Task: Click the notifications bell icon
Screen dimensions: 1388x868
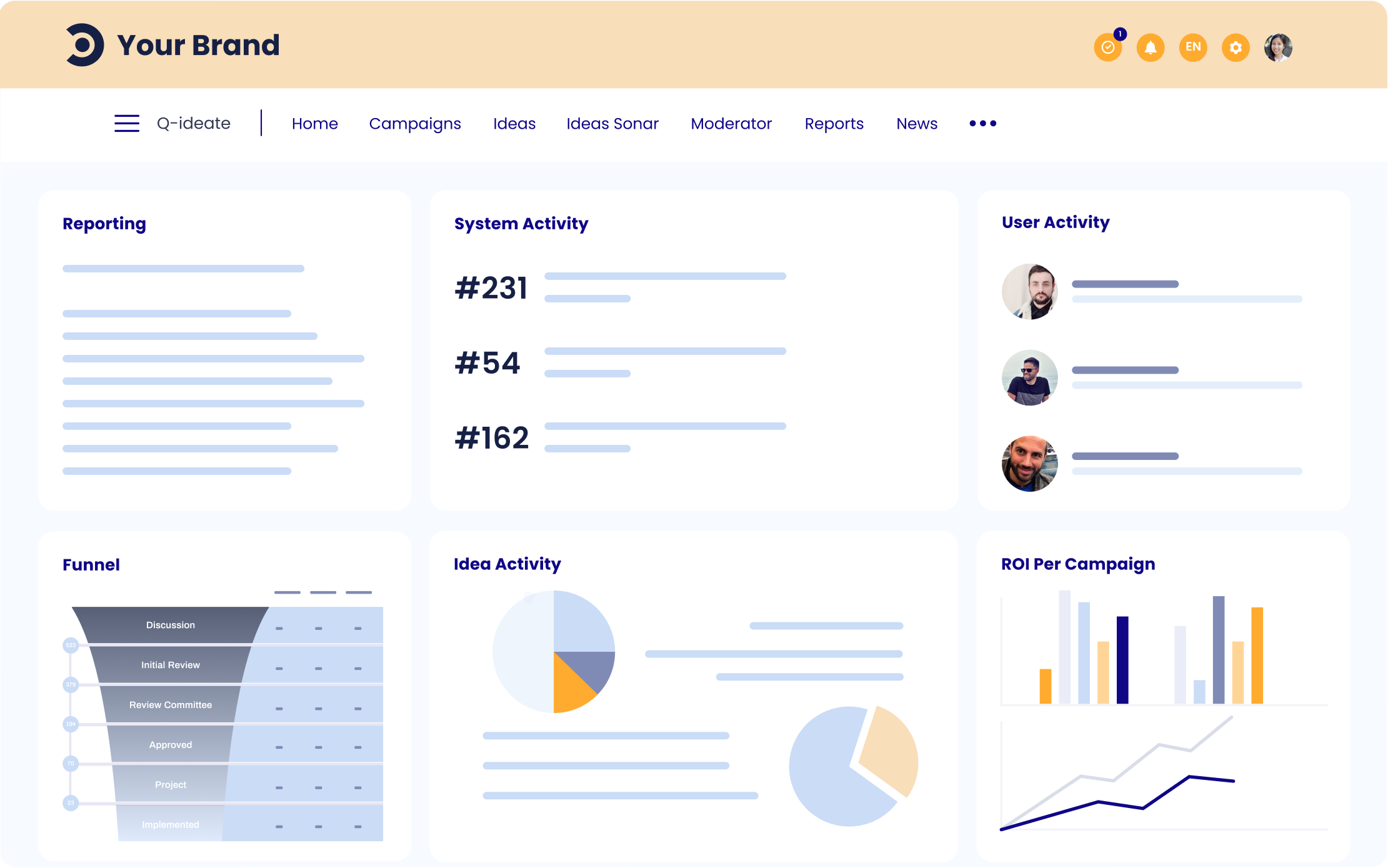Action: coord(1151,47)
